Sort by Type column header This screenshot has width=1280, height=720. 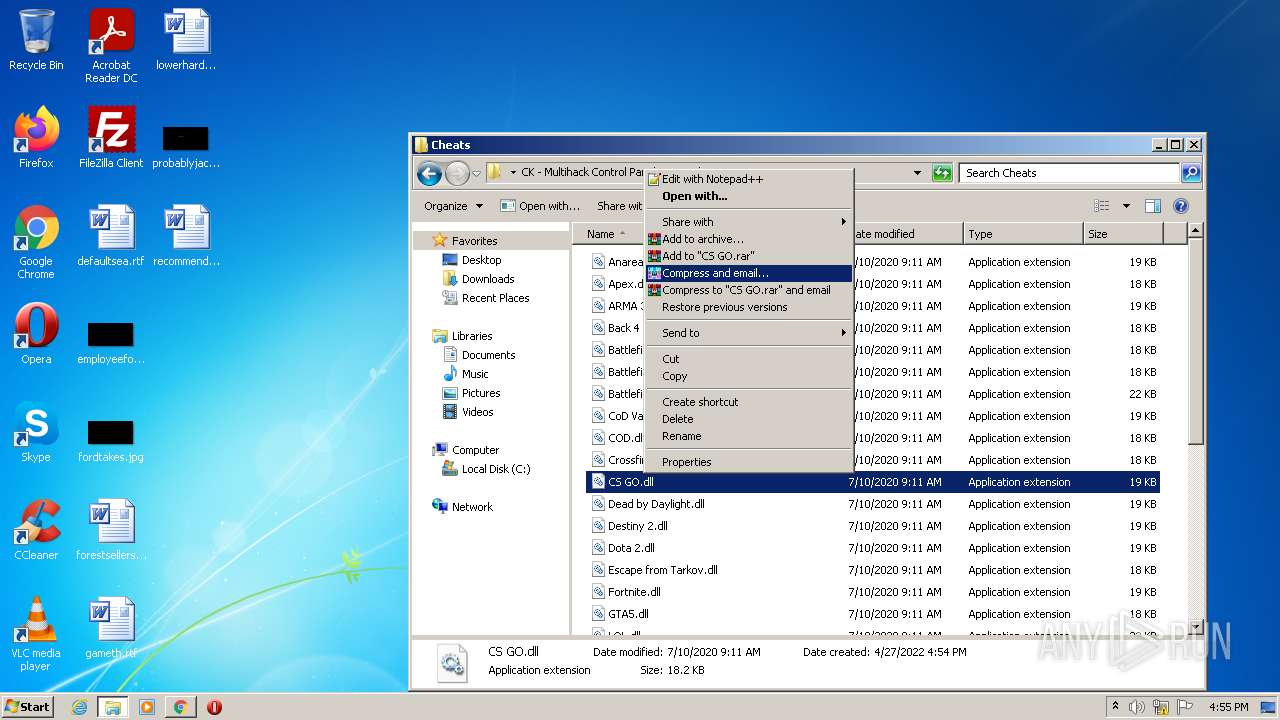click(x=1023, y=234)
